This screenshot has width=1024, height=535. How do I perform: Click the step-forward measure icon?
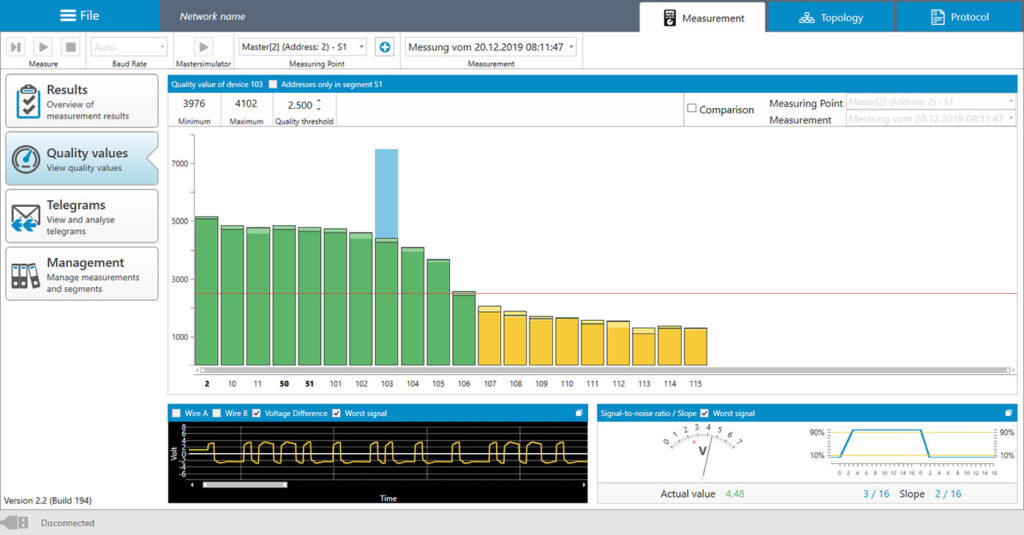point(17,47)
